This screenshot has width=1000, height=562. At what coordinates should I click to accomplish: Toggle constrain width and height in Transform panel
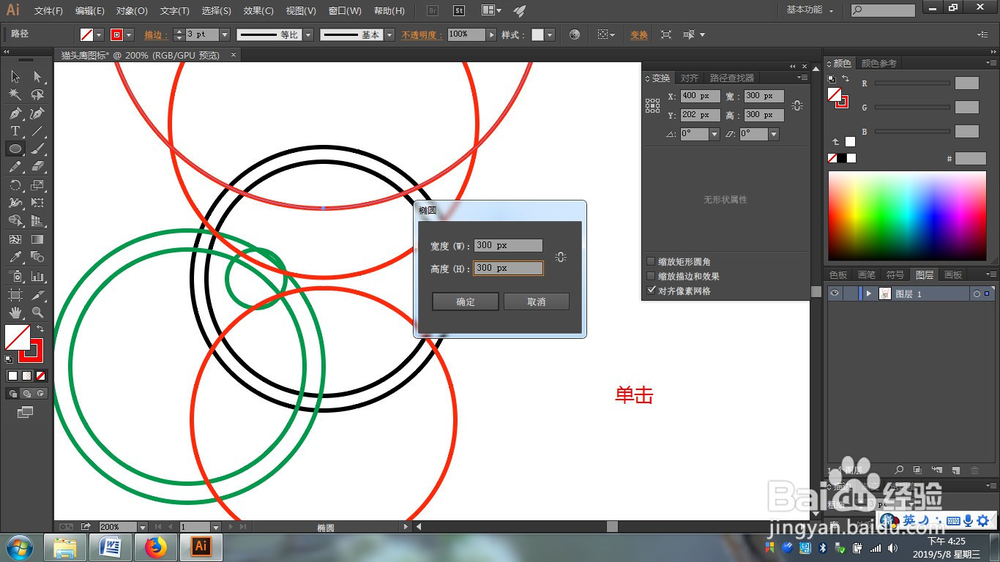(797, 106)
